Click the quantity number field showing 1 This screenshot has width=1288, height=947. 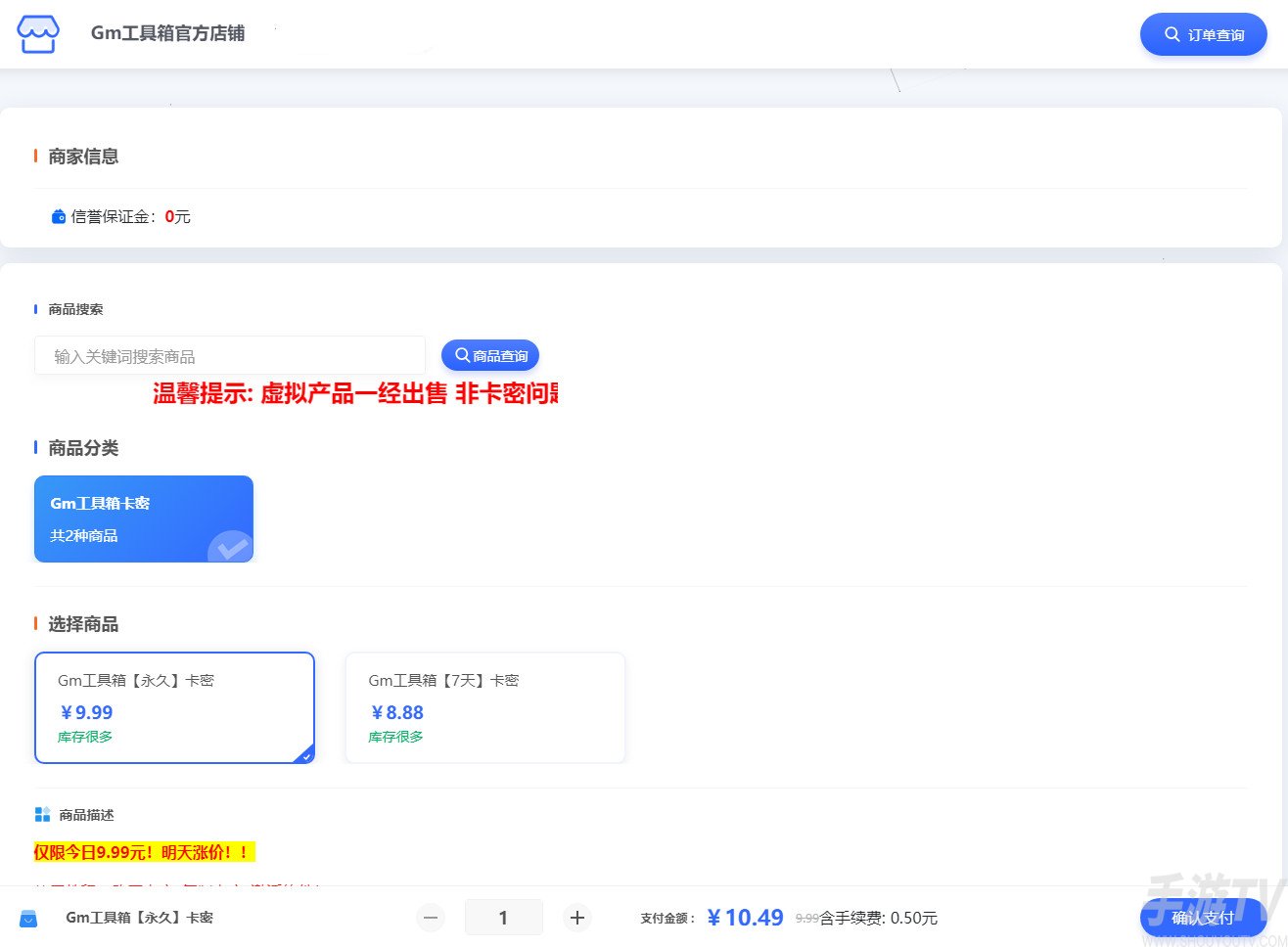[x=503, y=918]
